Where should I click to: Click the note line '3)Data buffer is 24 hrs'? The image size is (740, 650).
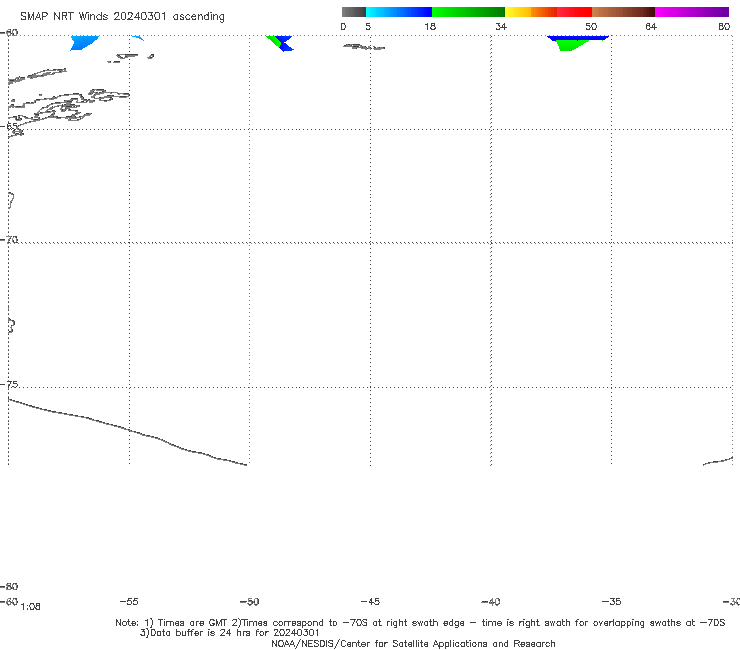tap(229, 633)
